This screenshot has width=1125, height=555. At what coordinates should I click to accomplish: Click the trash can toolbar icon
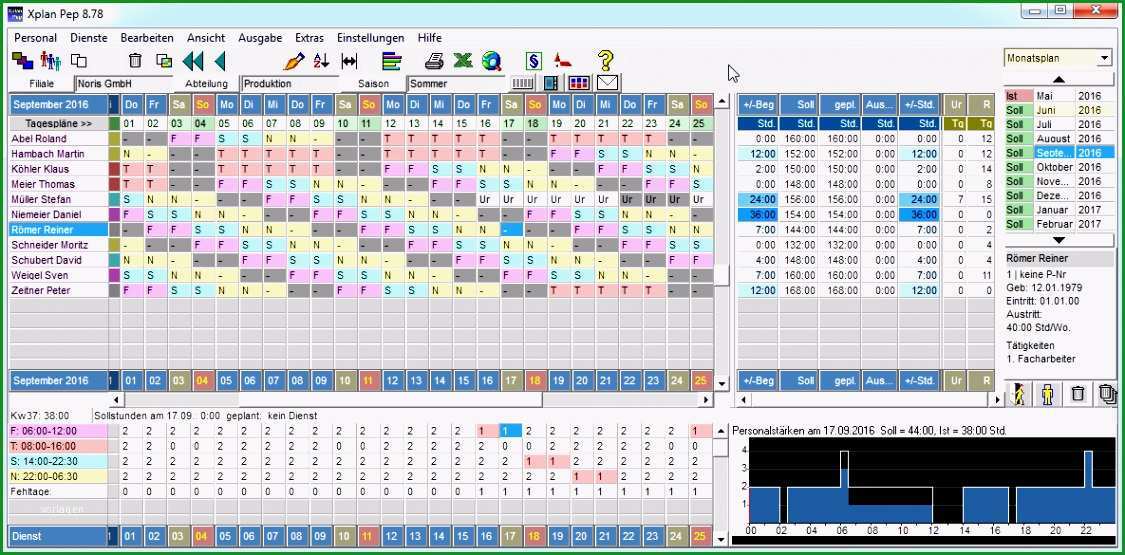pyautogui.click(x=135, y=61)
